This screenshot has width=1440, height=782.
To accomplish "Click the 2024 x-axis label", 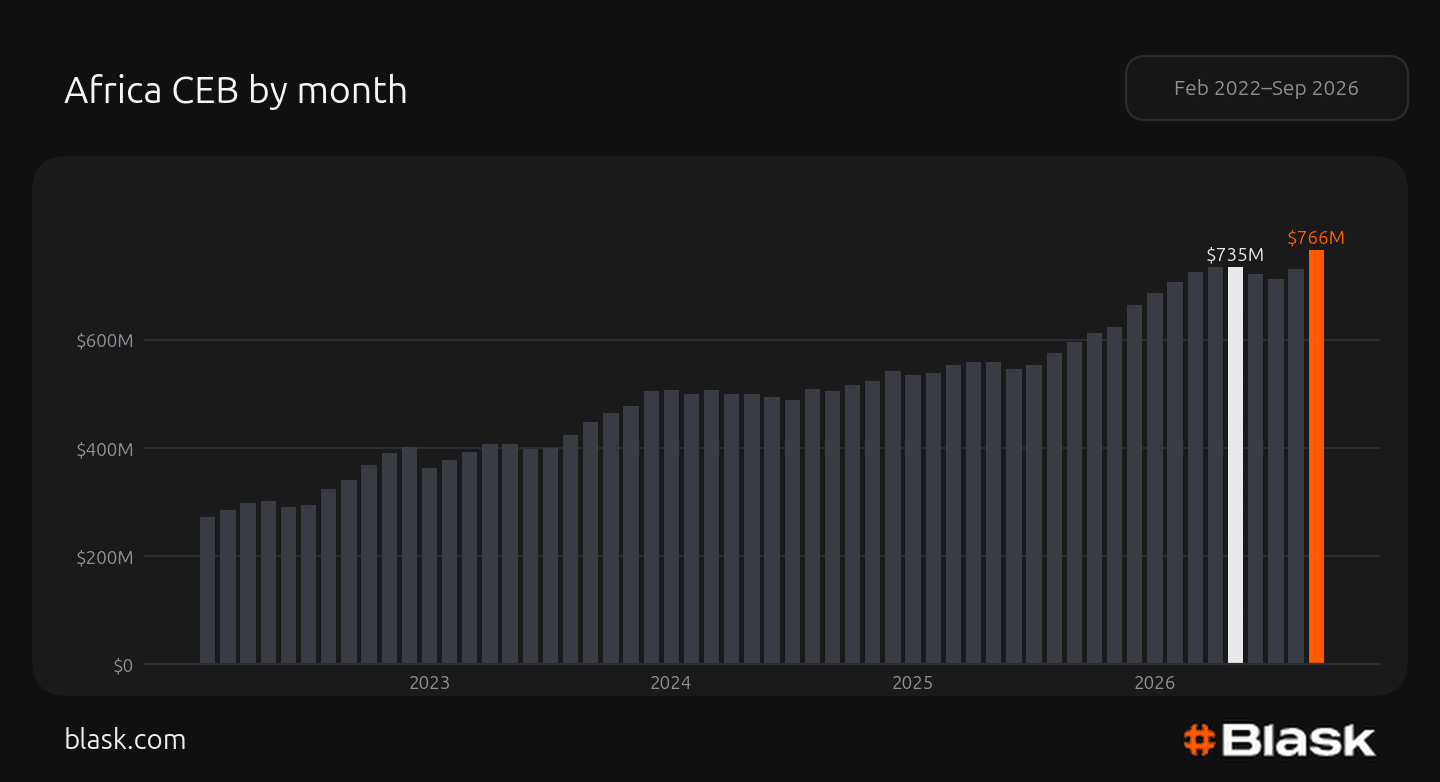I will coord(671,683).
